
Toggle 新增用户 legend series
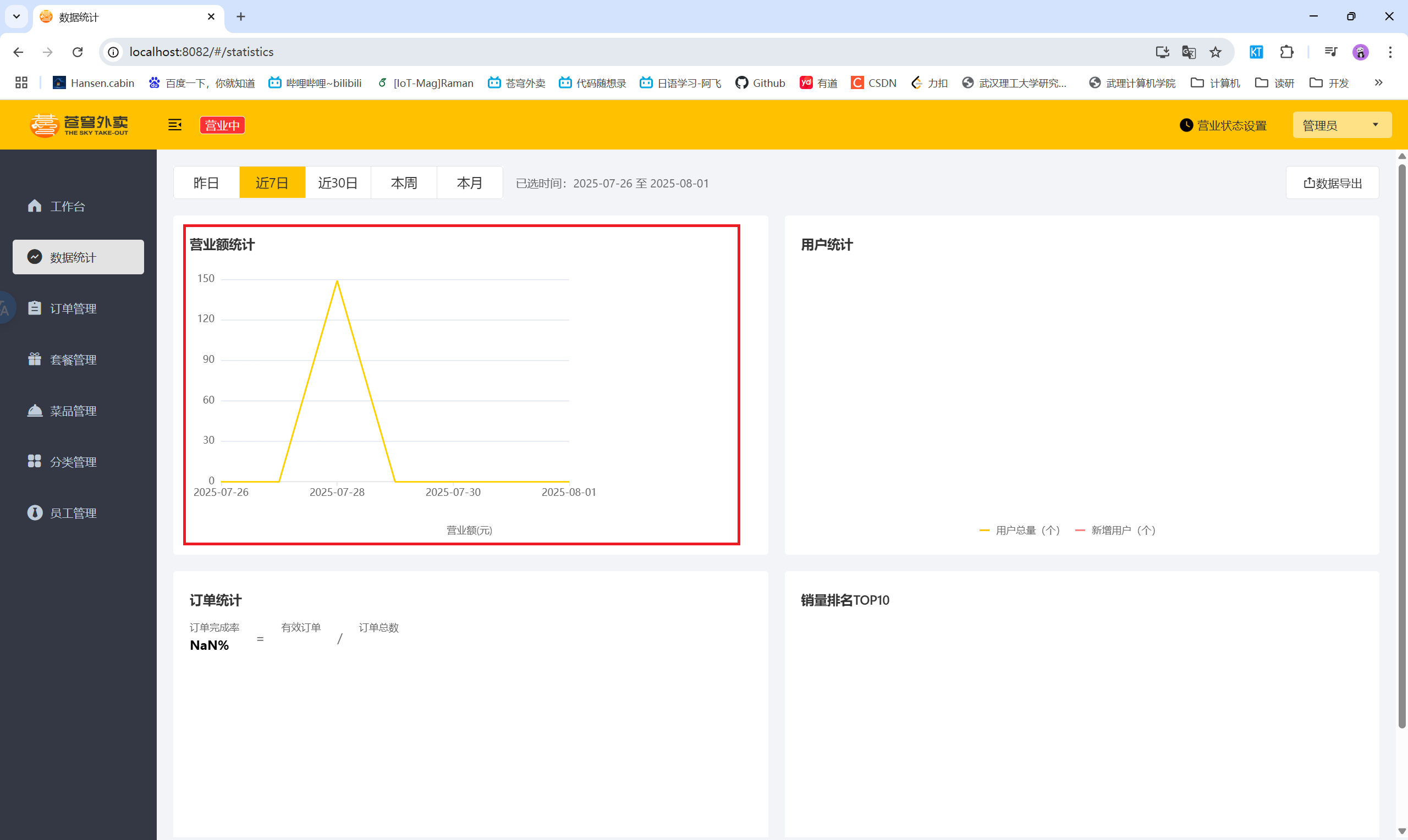point(1115,530)
